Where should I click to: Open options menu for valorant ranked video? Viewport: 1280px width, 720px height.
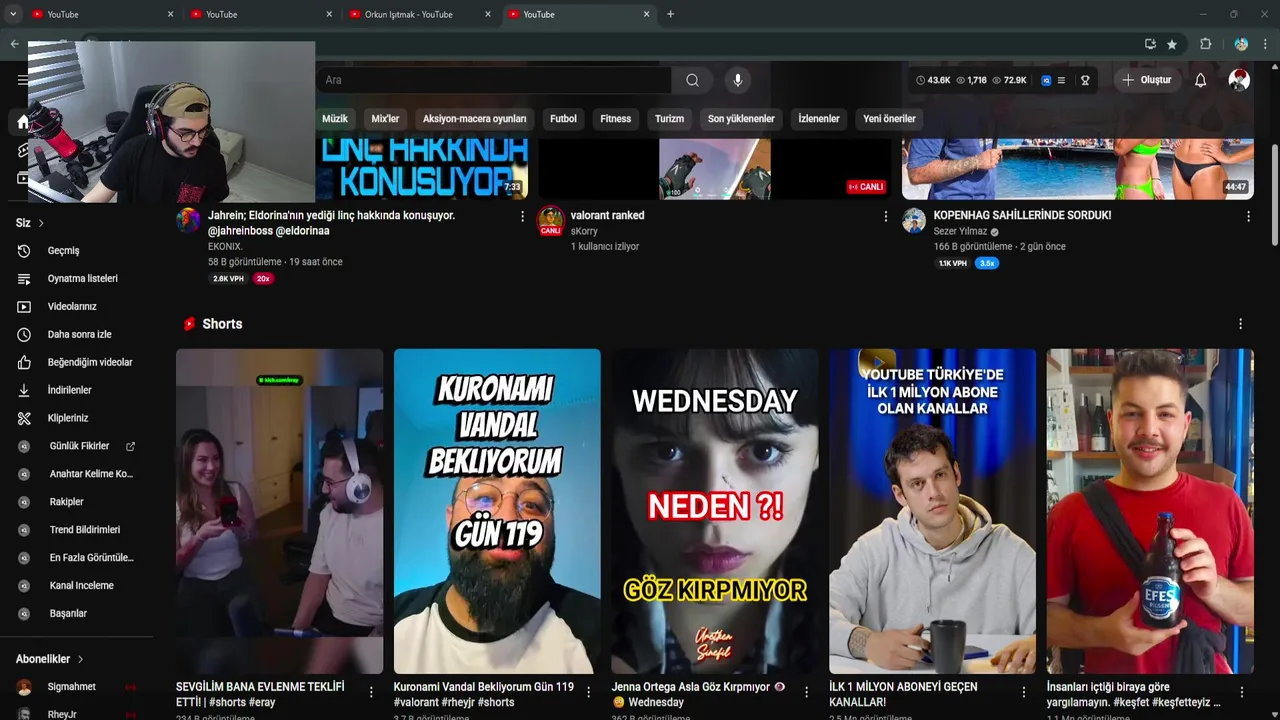pos(885,216)
